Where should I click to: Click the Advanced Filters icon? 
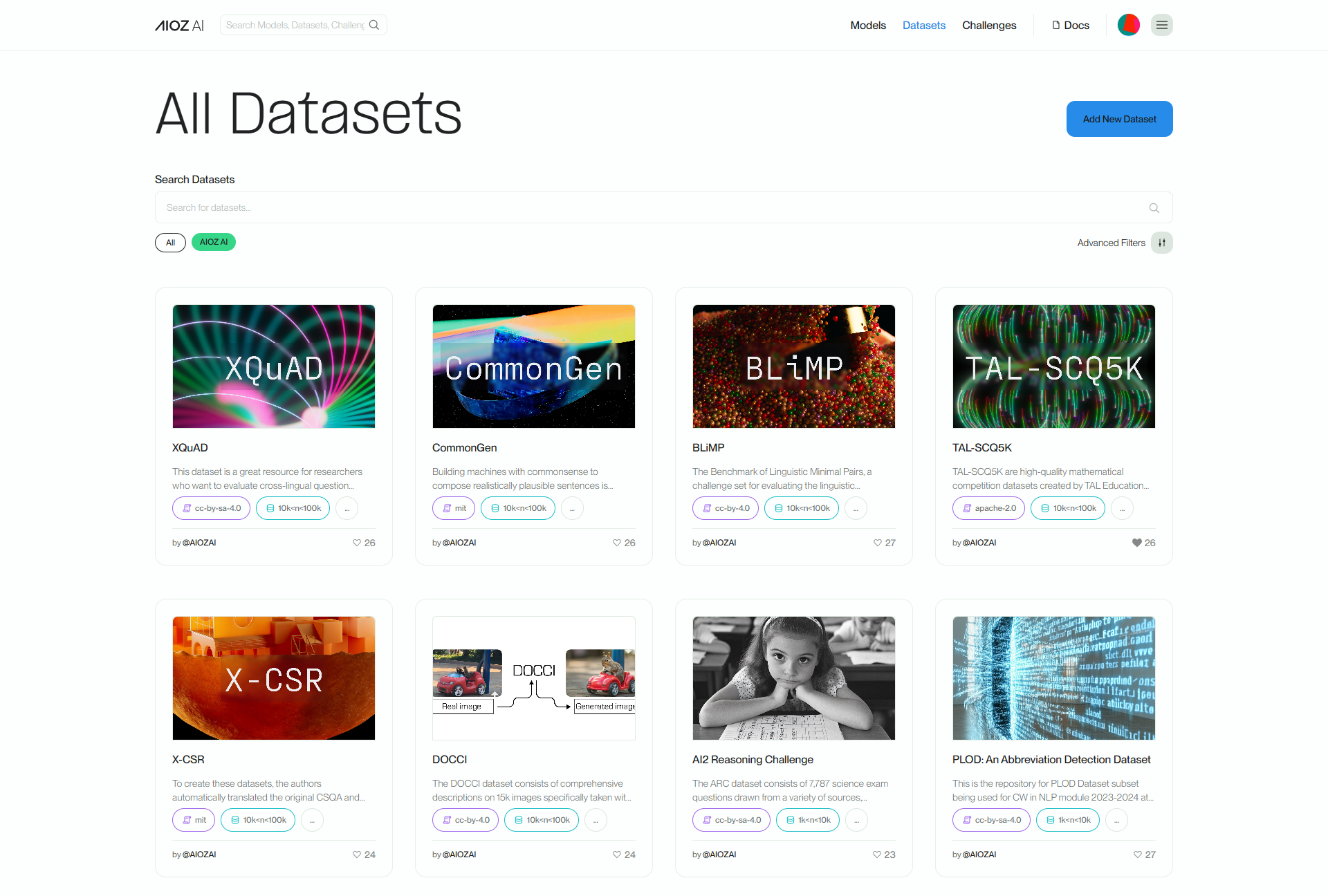tap(1161, 243)
